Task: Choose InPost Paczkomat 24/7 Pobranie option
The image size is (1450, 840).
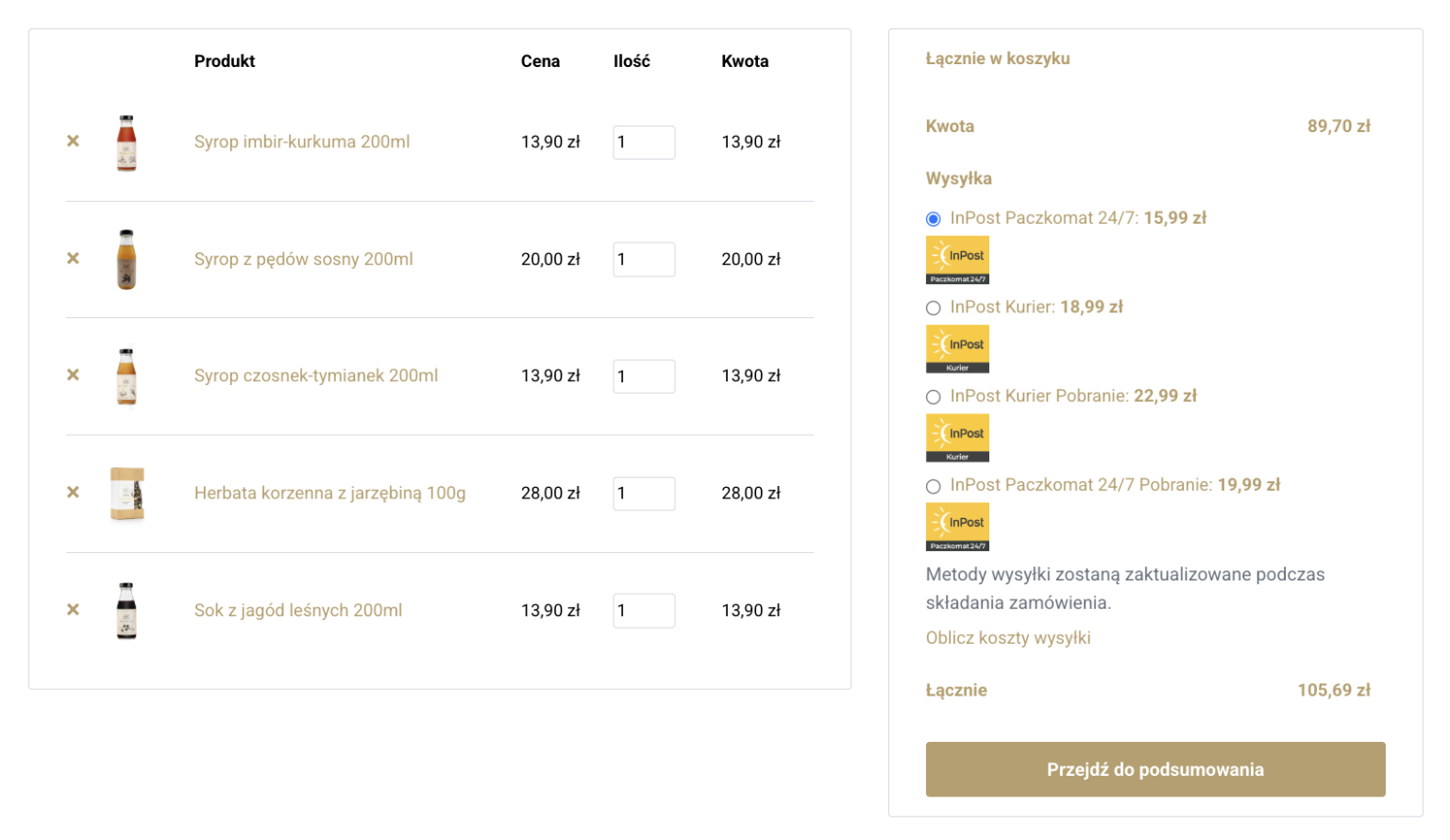Action: click(x=934, y=486)
